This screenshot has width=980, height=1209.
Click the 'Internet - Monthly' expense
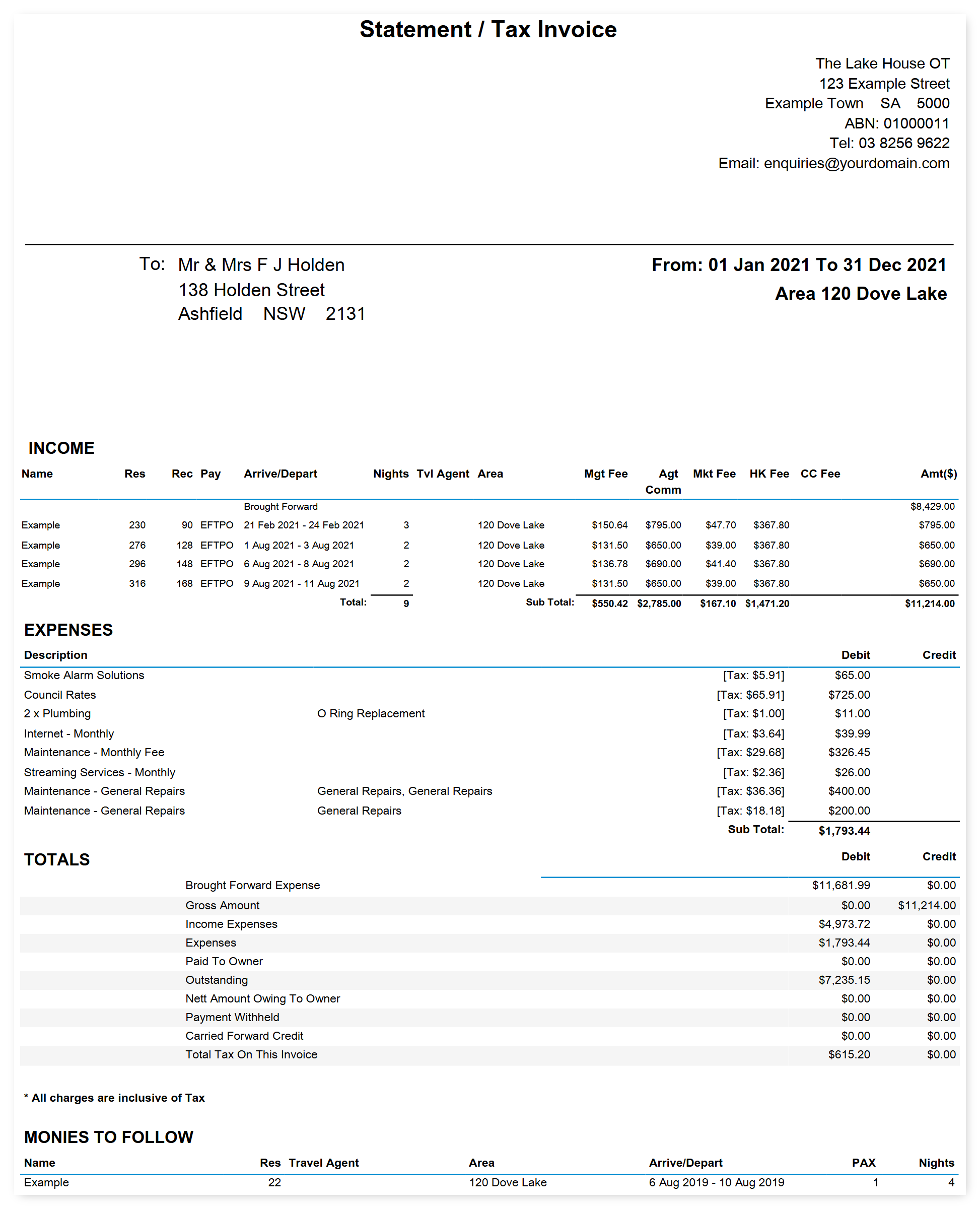[68, 733]
